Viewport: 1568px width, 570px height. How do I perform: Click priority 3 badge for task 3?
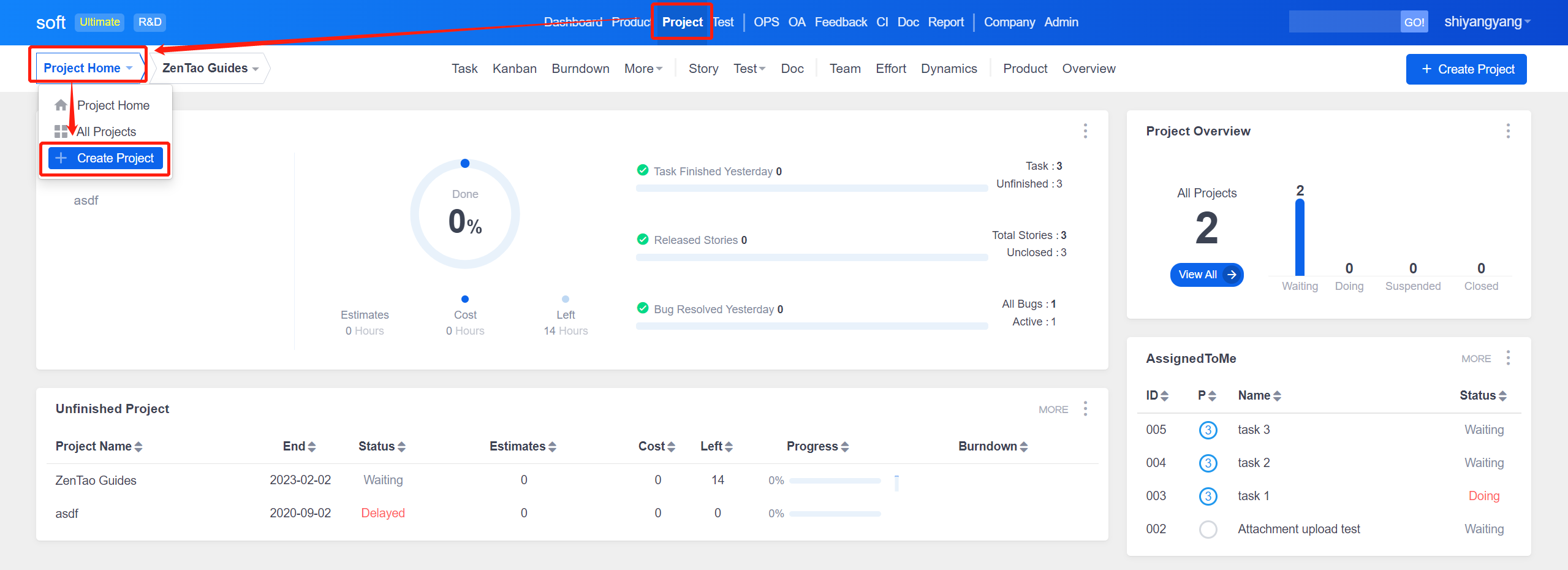click(x=1208, y=430)
